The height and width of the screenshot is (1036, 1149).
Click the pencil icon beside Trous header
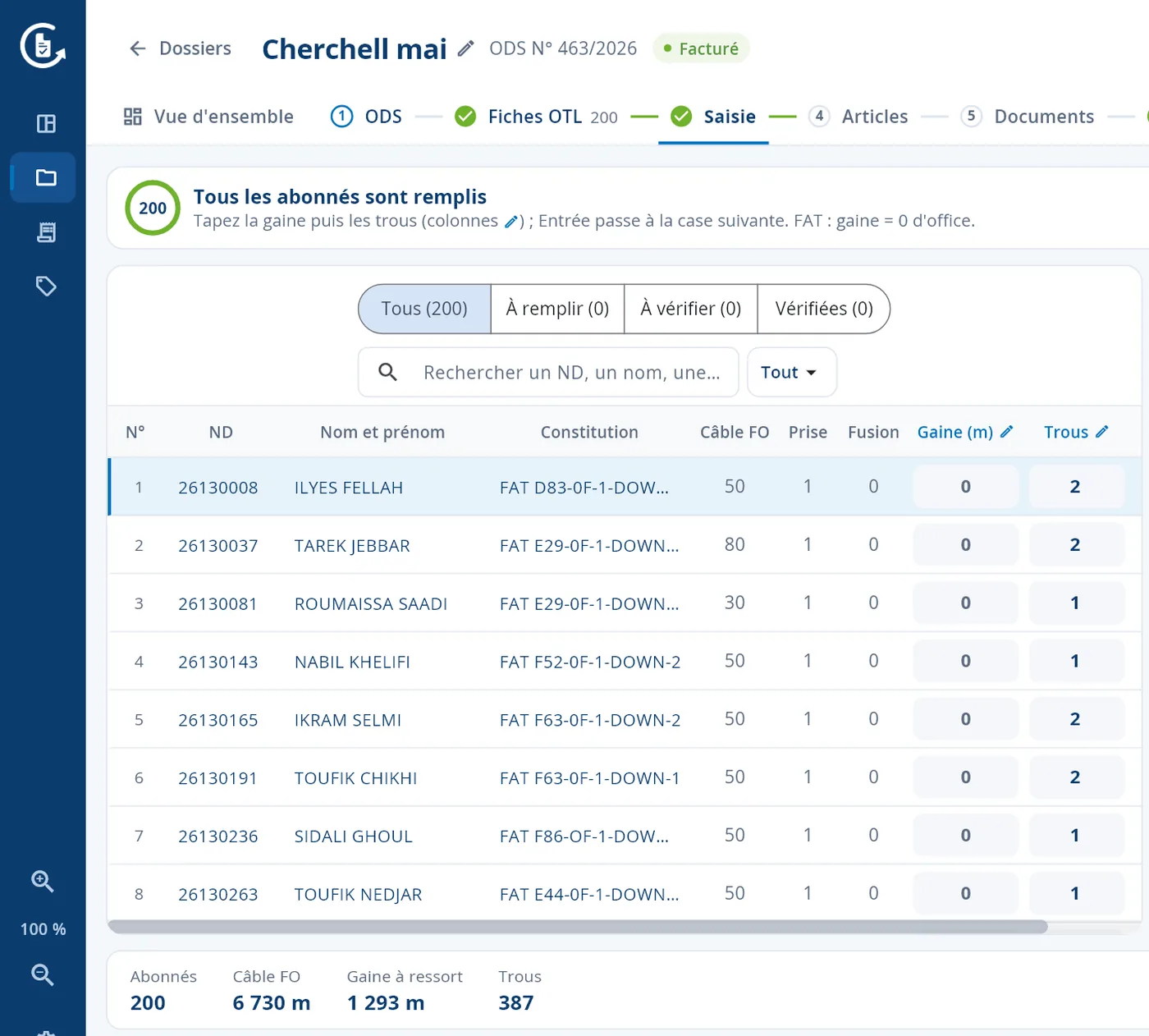(1102, 431)
